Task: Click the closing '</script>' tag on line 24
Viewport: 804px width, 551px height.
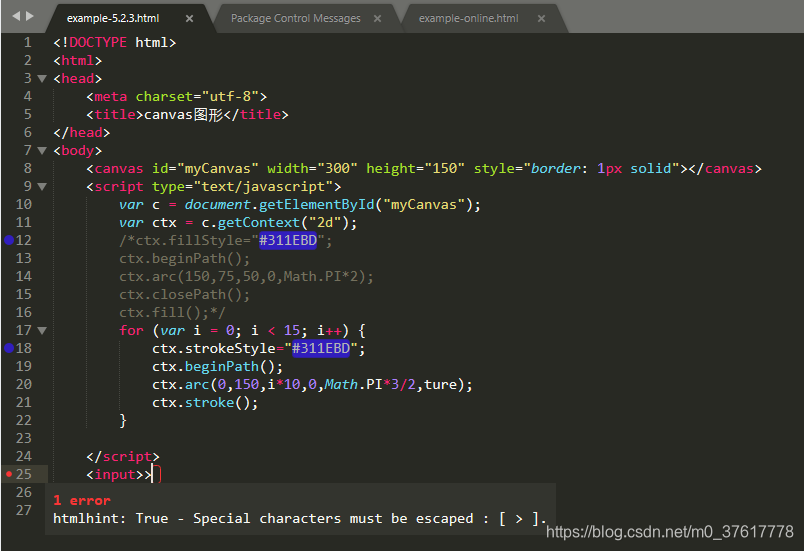Action: (x=123, y=457)
